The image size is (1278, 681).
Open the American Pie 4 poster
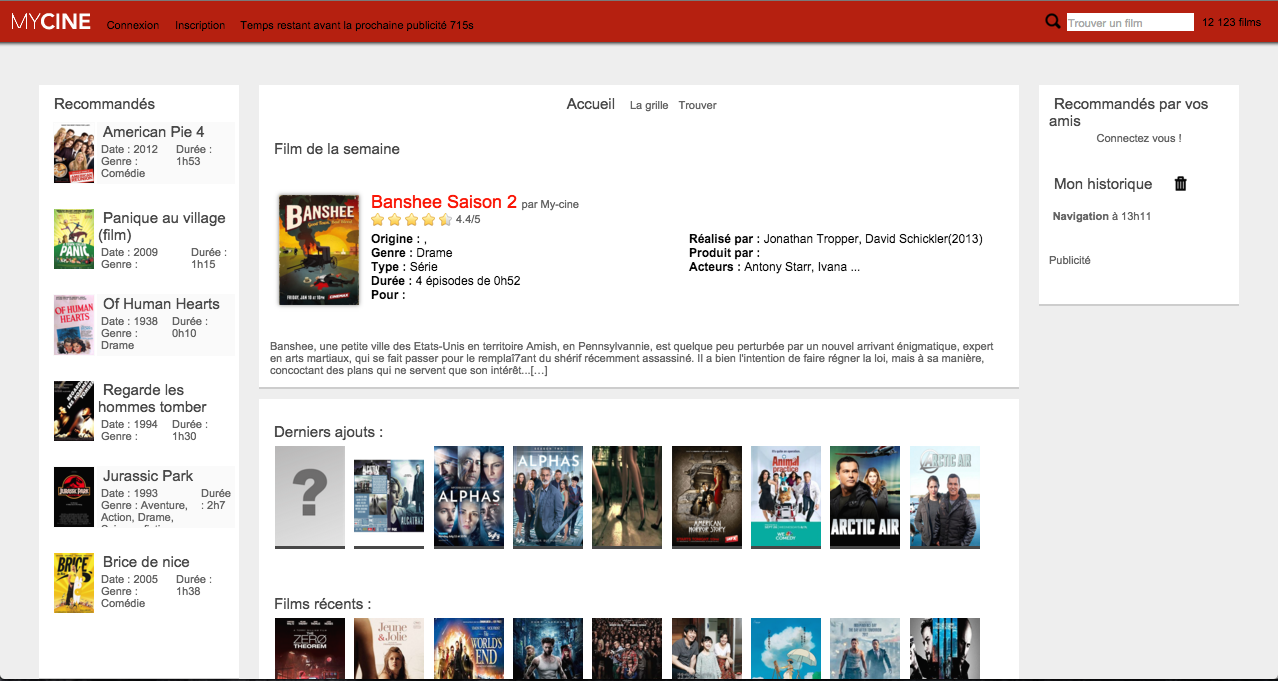[x=74, y=153]
